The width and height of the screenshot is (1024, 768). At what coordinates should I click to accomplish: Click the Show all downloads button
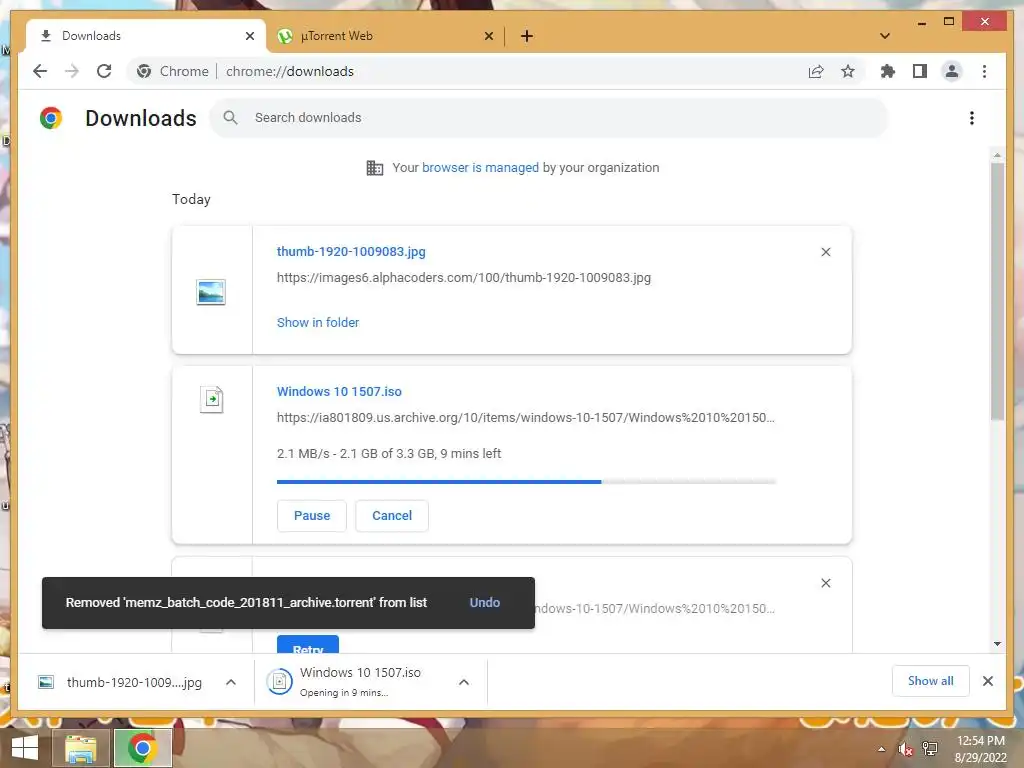[x=930, y=681]
